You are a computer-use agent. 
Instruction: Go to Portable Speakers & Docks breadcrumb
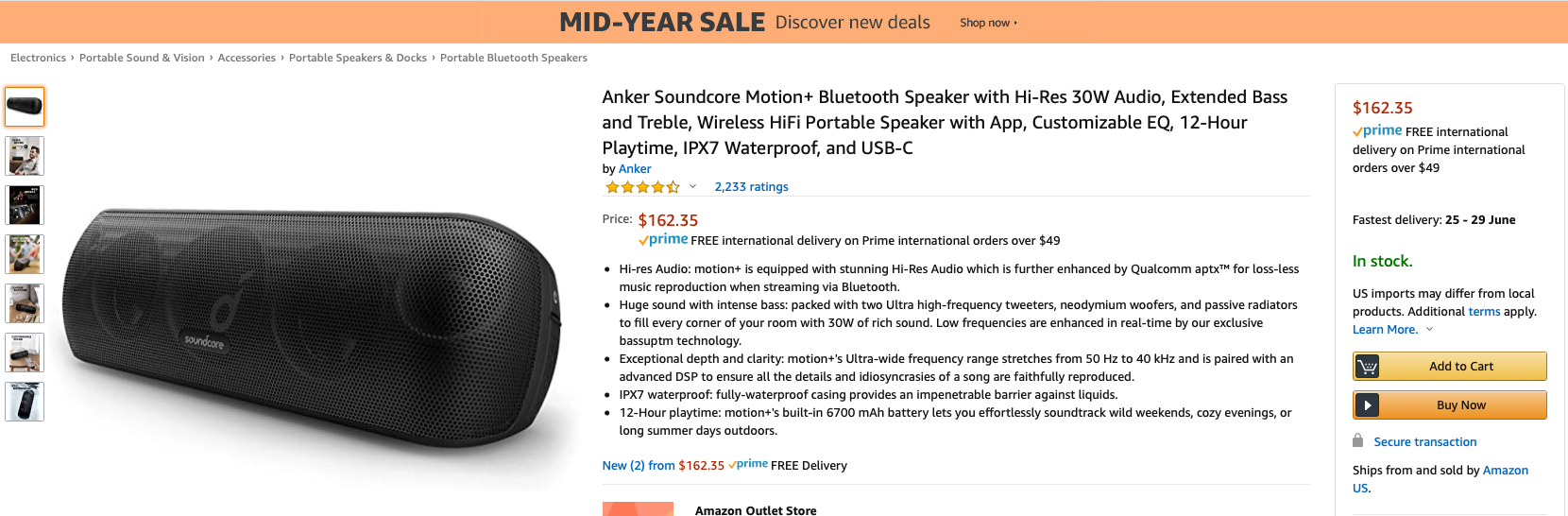pos(358,58)
